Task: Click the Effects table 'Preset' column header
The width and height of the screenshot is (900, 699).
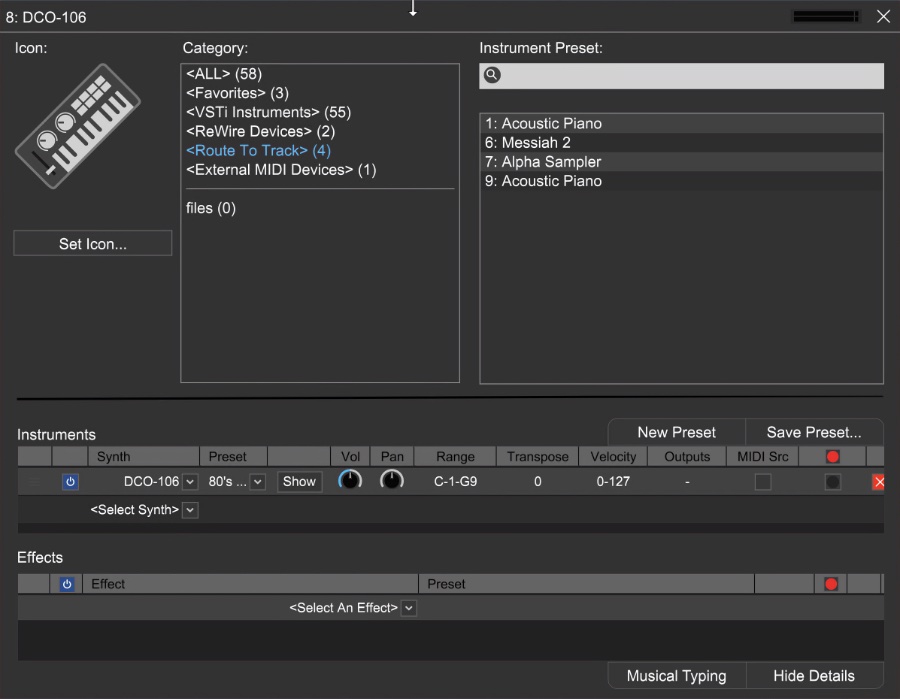Action: [587, 584]
